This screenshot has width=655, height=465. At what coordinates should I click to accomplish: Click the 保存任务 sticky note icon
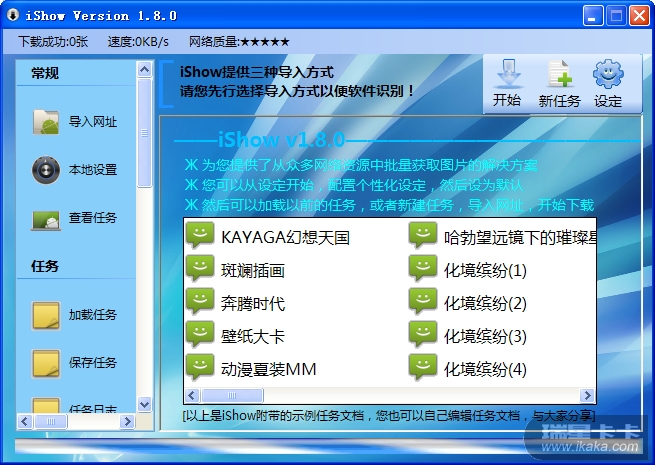point(46,363)
